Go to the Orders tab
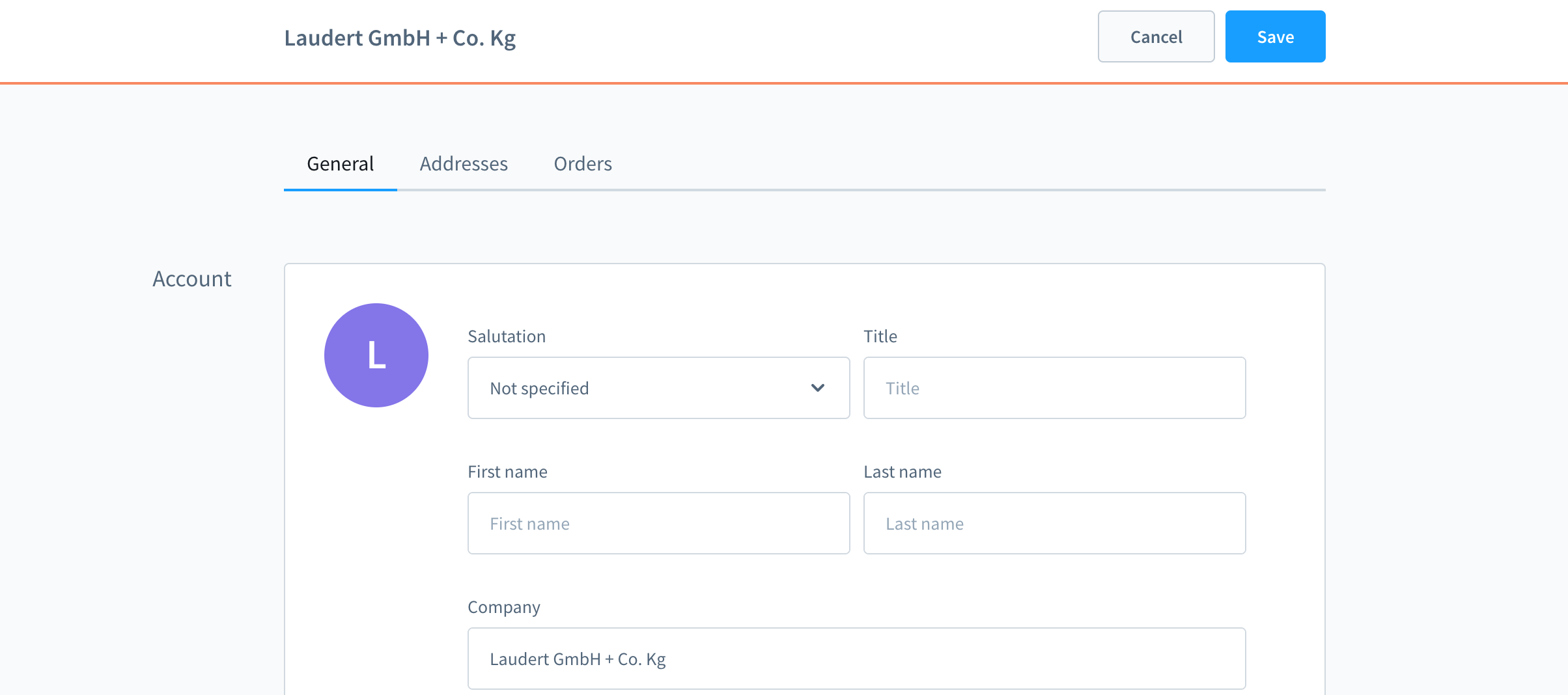 [582, 164]
